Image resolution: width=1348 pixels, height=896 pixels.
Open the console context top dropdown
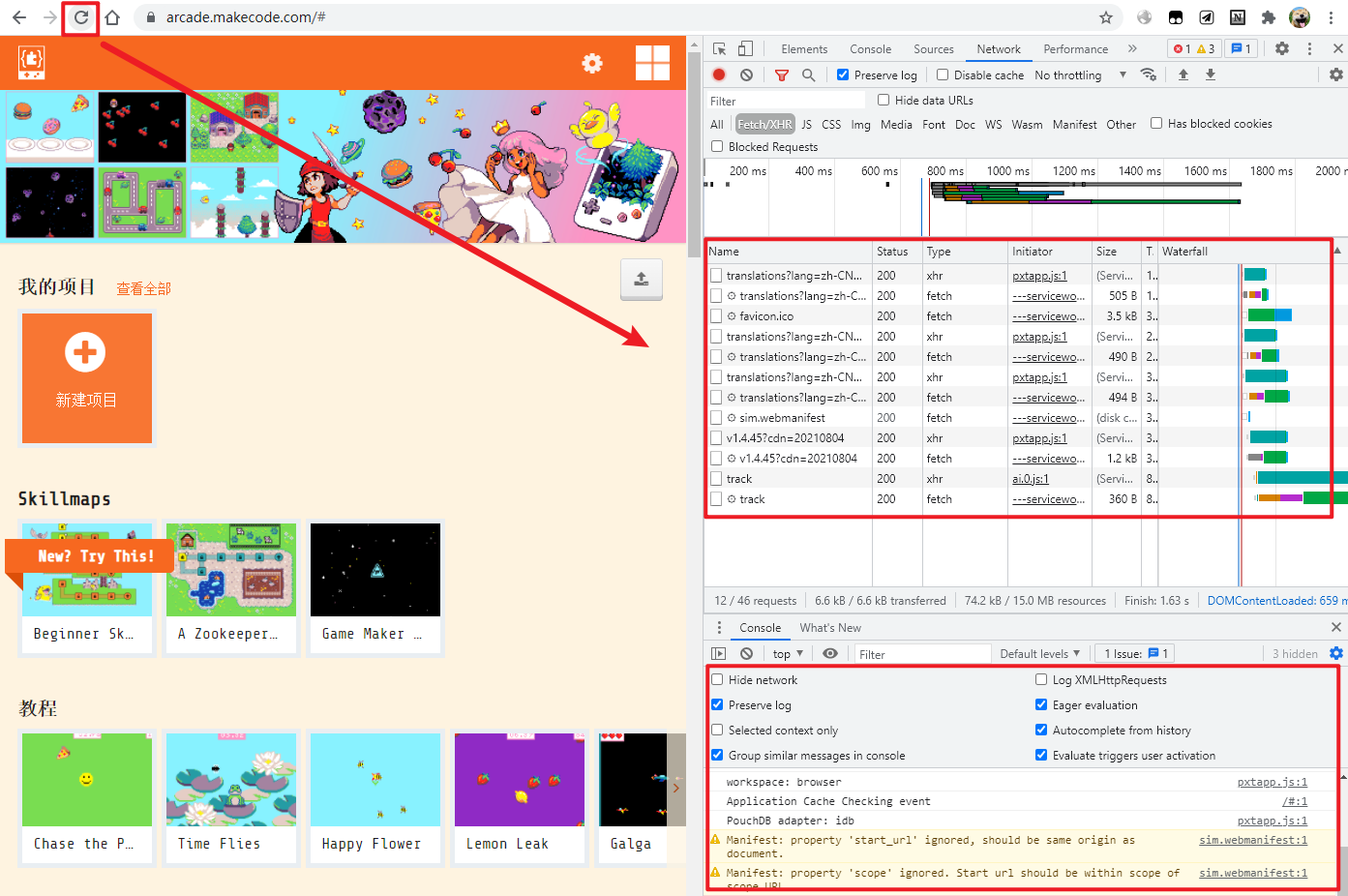788,654
